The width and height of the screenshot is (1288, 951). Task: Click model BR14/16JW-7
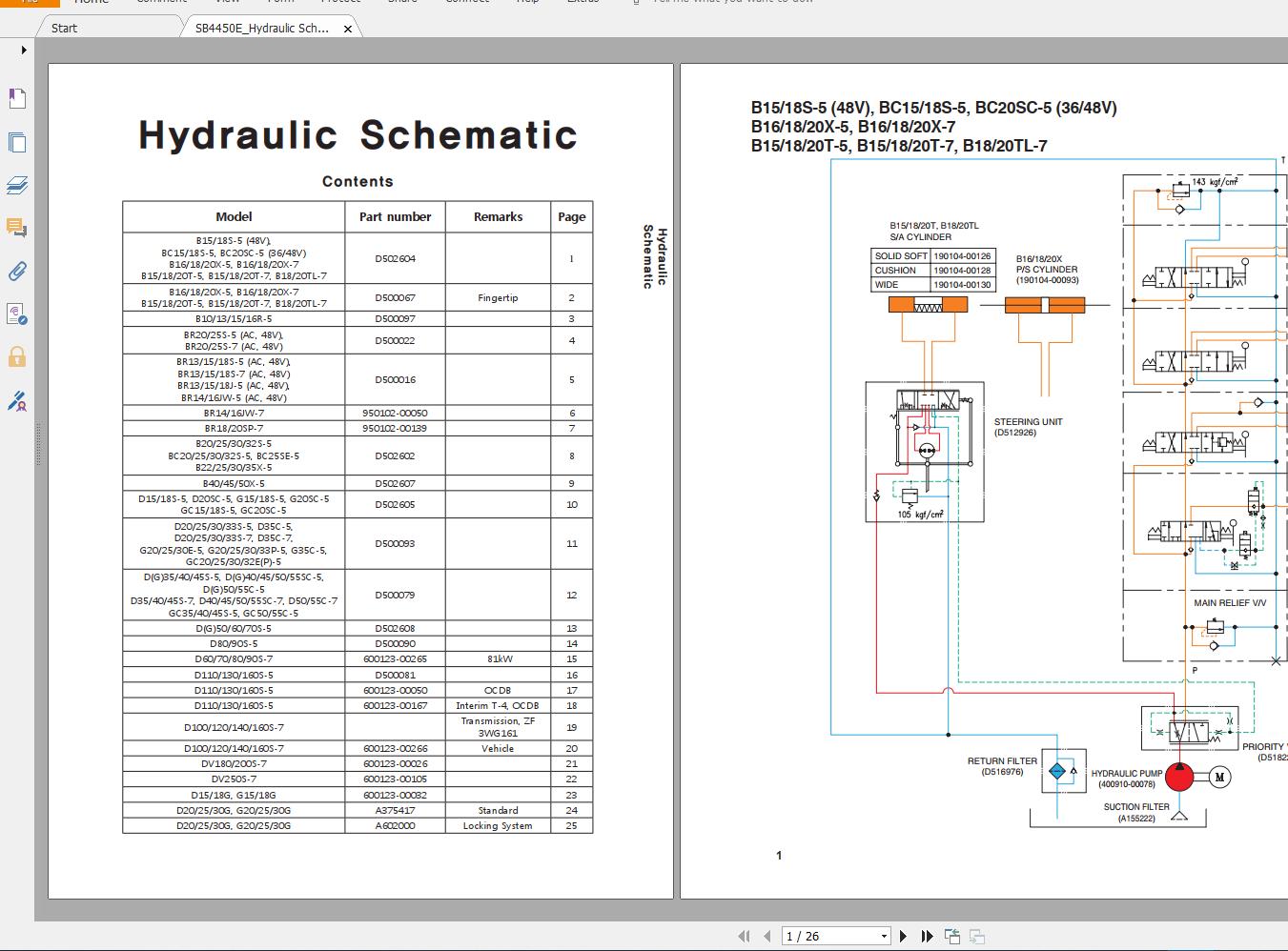pyautogui.click(x=234, y=413)
